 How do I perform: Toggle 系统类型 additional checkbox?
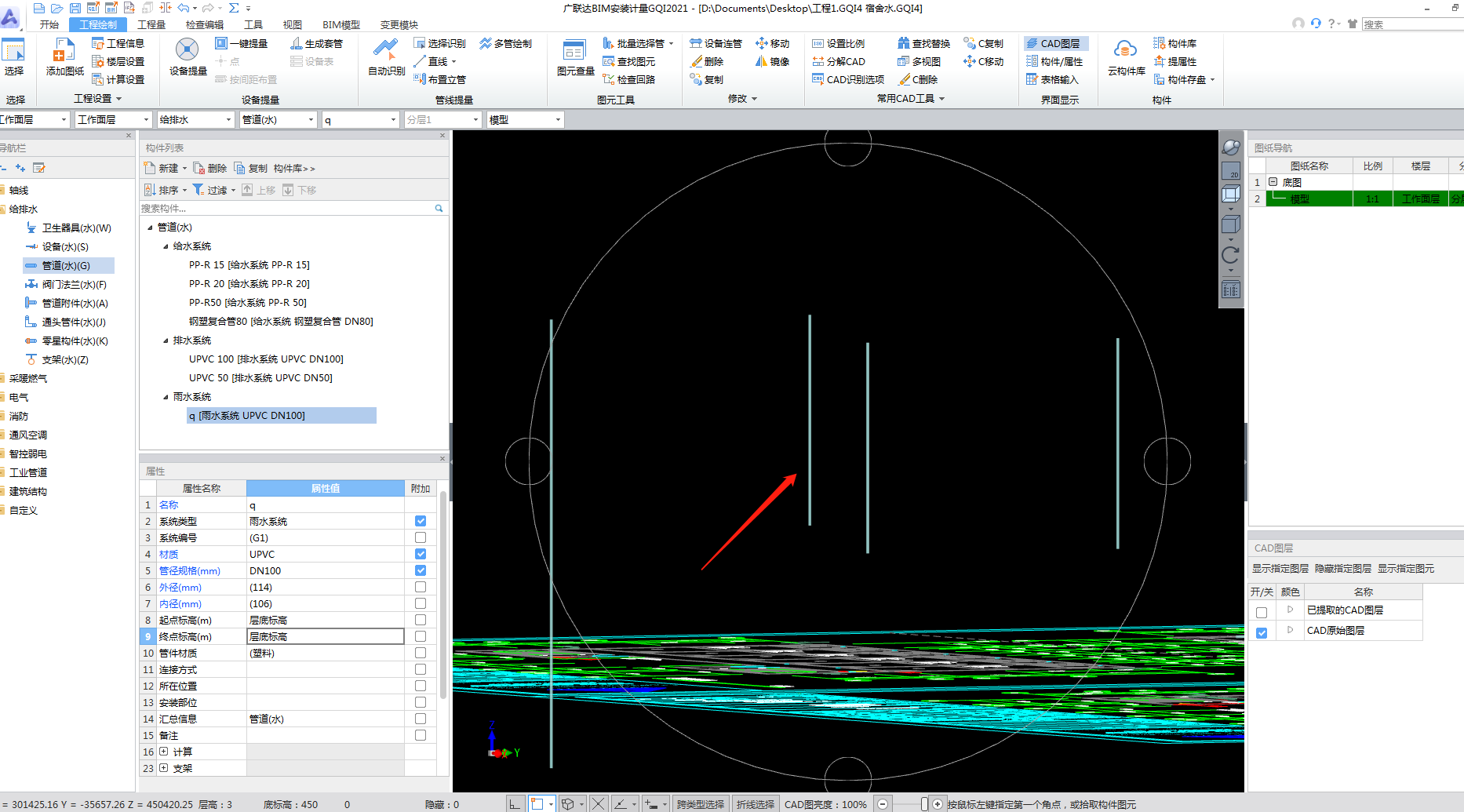coord(421,521)
